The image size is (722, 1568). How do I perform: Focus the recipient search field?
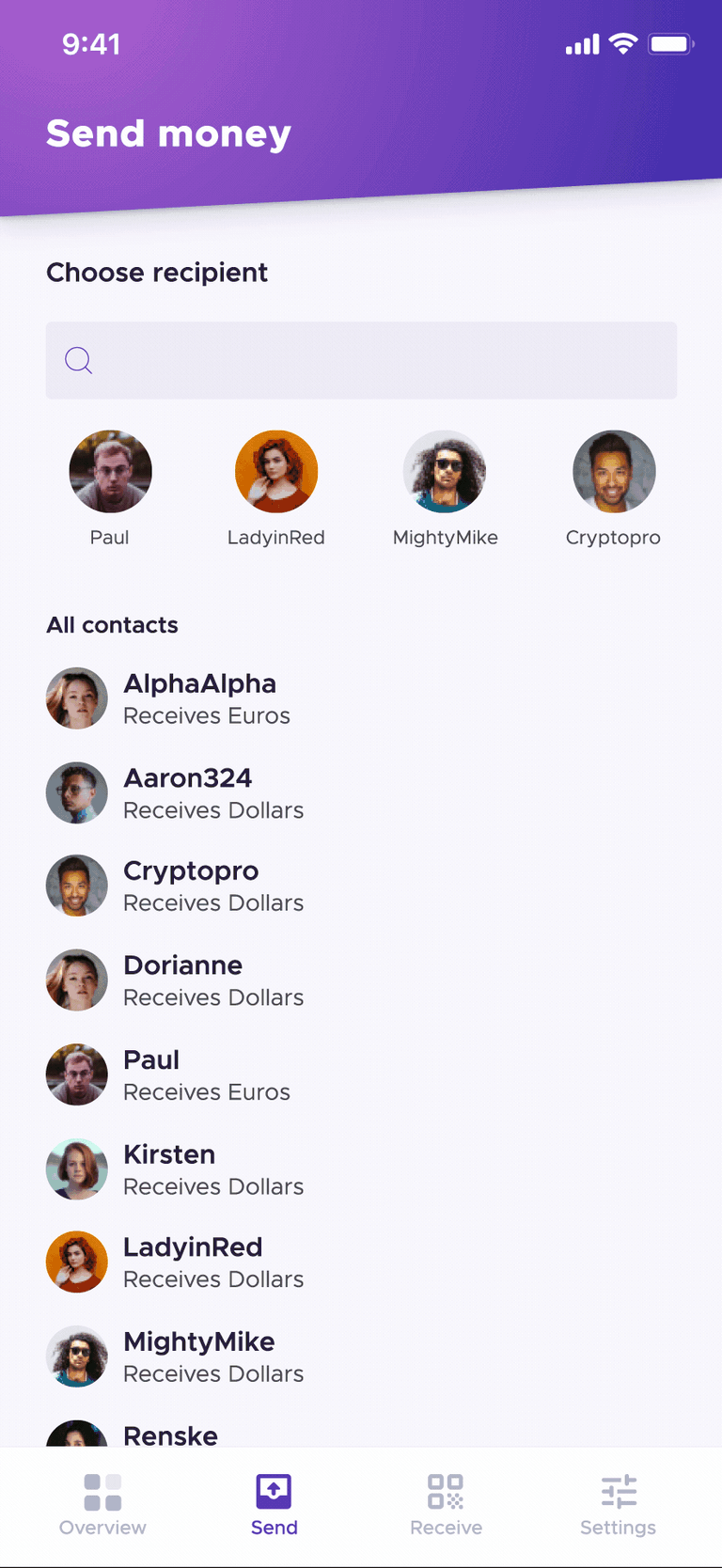click(x=361, y=360)
